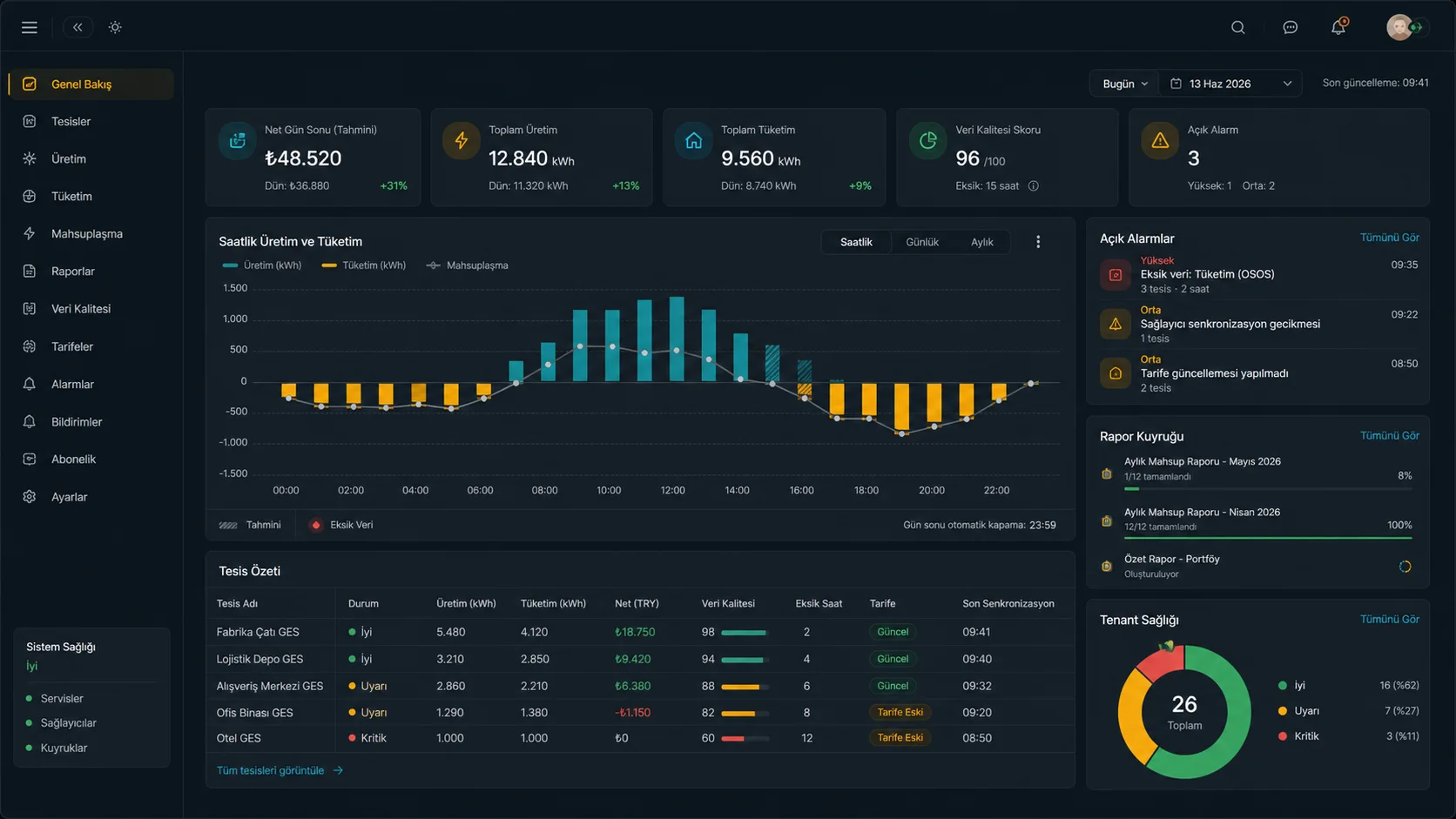1456x819 pixels.
Task: View all in Rapor Kuyruğu panel
Action: click(x=1390, y=436)
